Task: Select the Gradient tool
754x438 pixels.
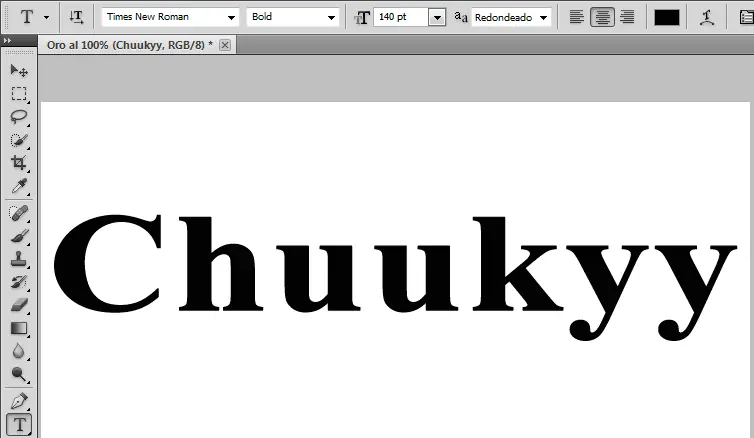Action: (x=19, y=328)
